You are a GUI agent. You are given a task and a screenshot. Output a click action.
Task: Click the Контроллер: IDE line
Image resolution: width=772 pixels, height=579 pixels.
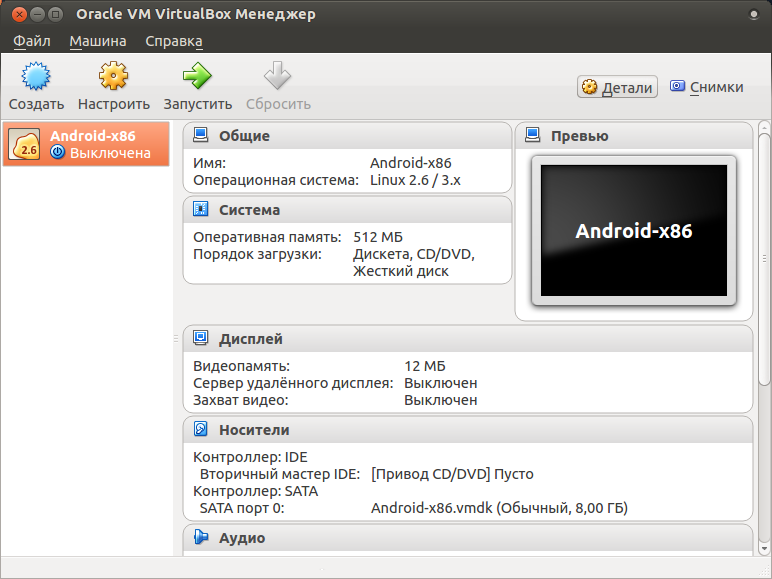pos(250,457)
